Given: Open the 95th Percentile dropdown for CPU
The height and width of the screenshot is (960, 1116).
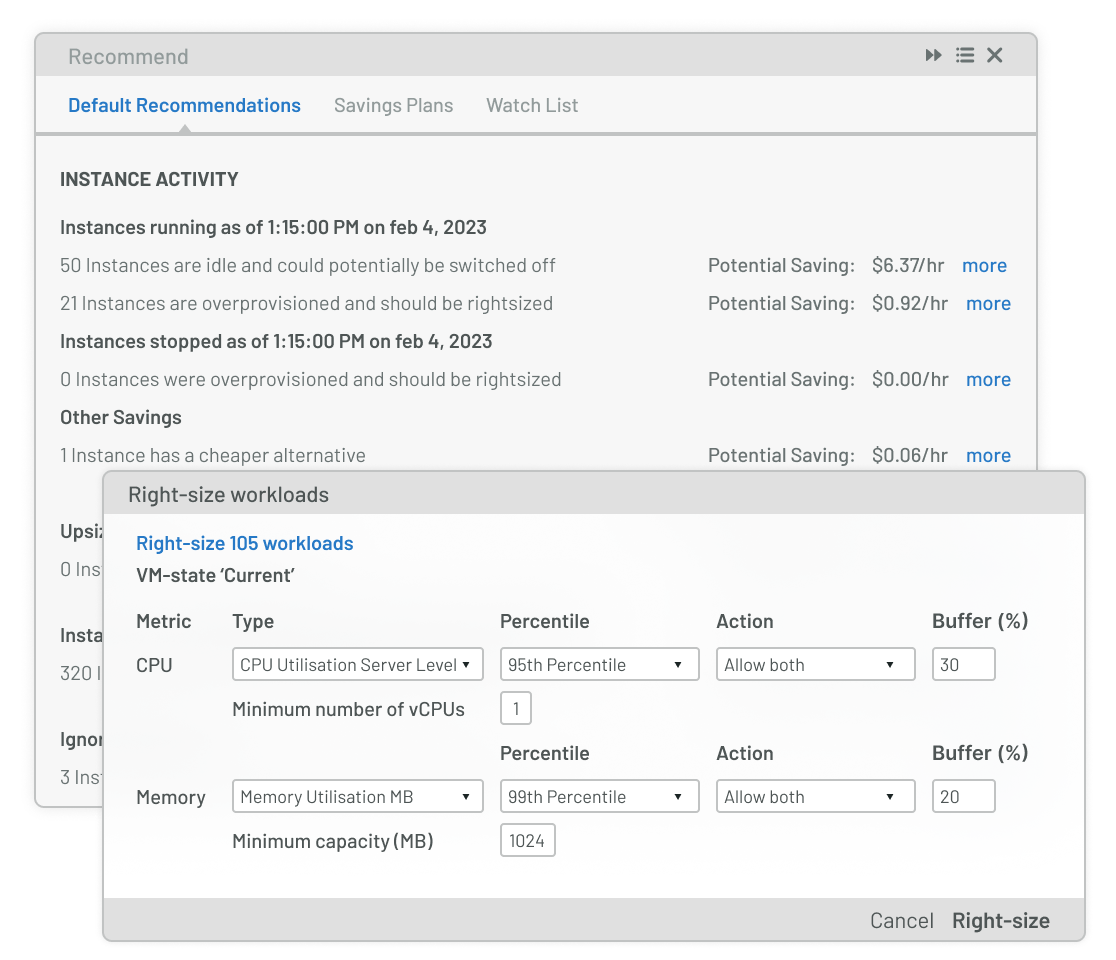Looking at the screenshot, I should [599, 663].
